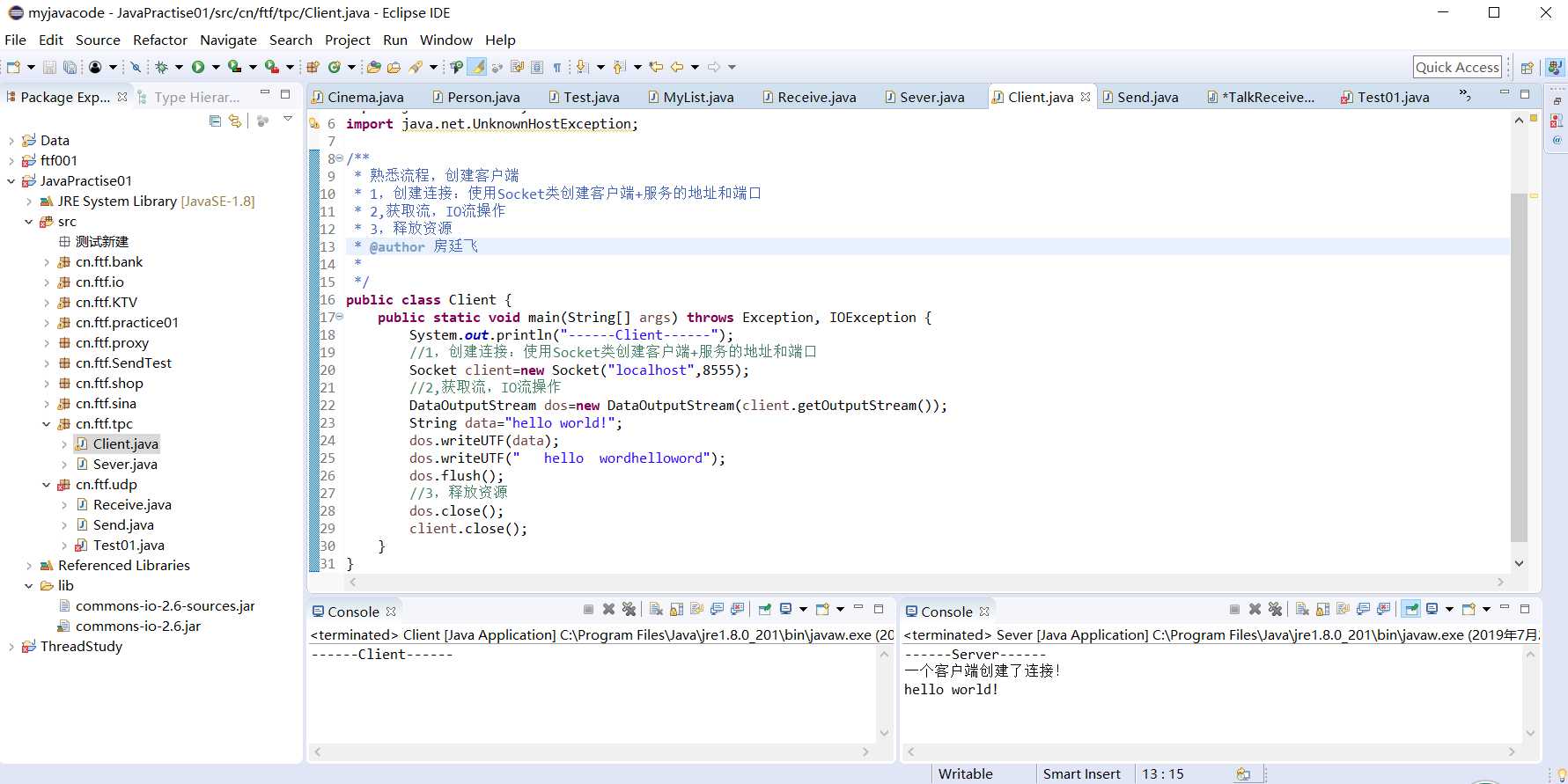Switch to the Java perspective icon
This screenshot has height=784, width=1568.
click(x=1555, y=68)
